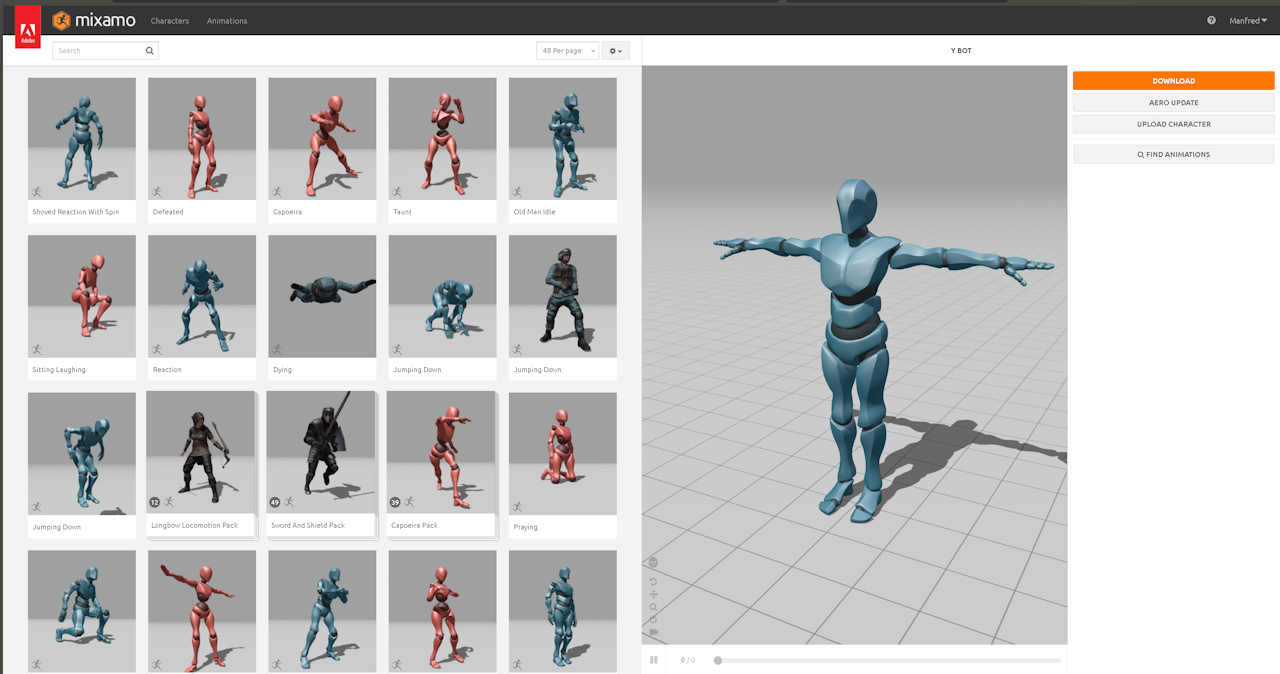1280x674 pixels.
Task: Toggle skeleton view icon in viewport
Action: [x=653, y=562]
